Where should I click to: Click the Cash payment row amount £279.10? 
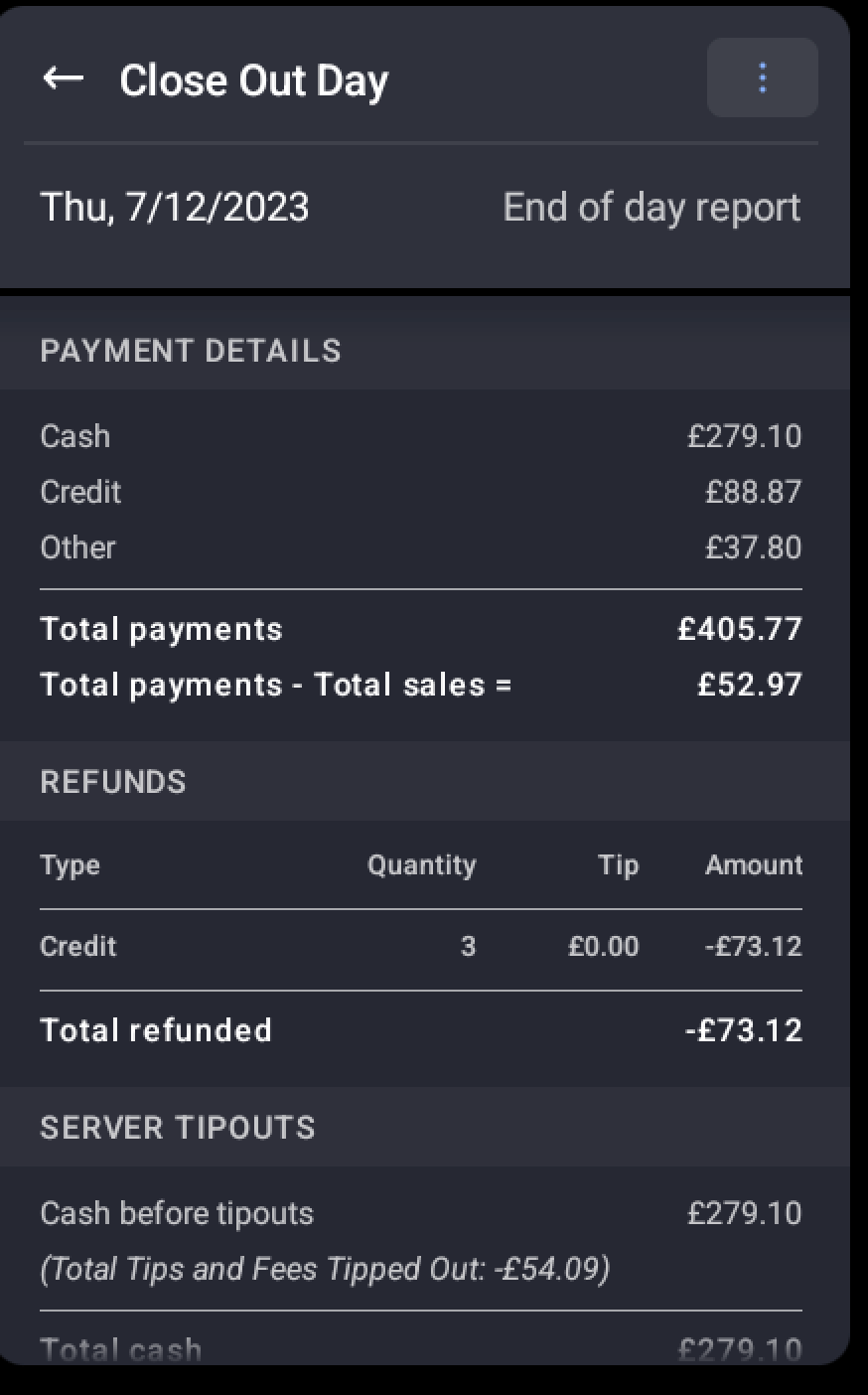(744, 436)
